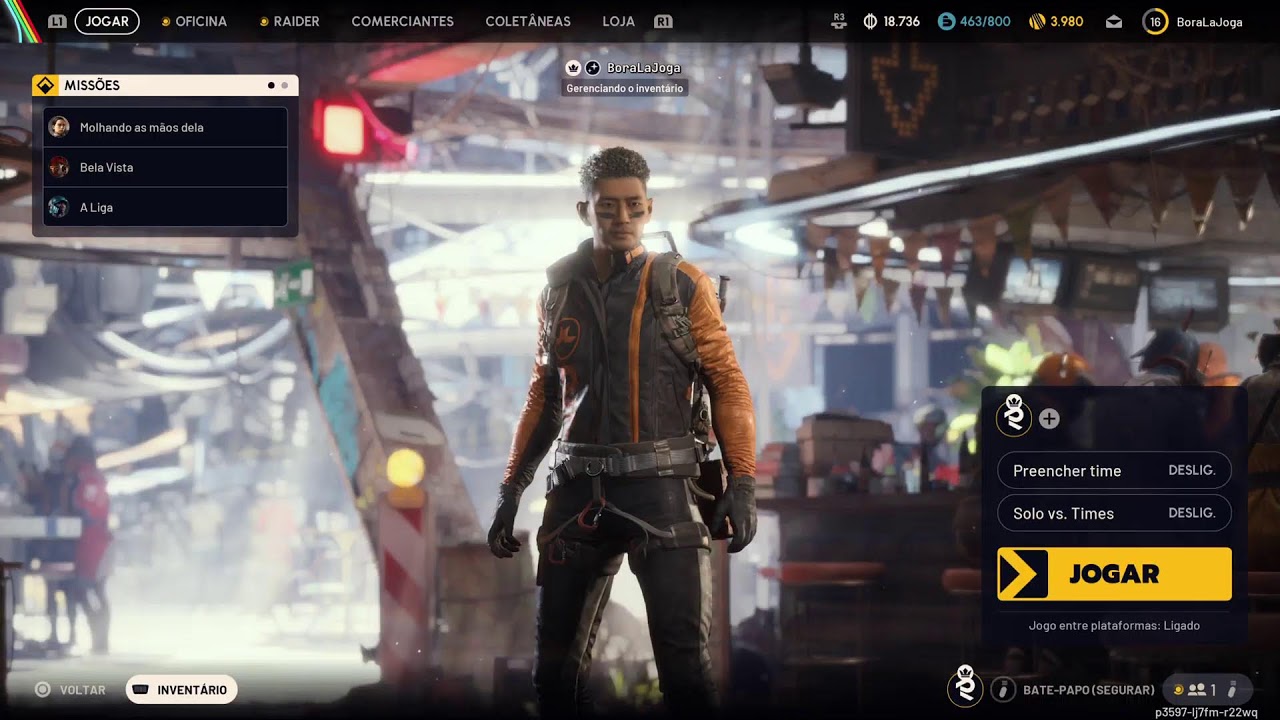
Task: Click the L1 previous-tab button icon
Action: (57, 21)
